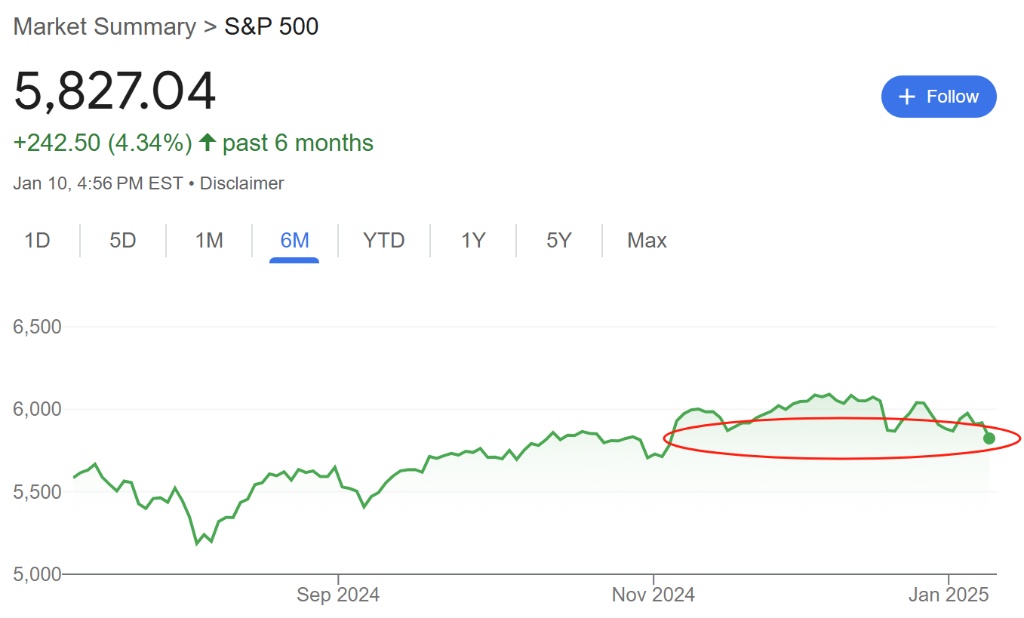Click the Follow button
The width and height of the screenshot is (1024, 618).
(938, 97)
